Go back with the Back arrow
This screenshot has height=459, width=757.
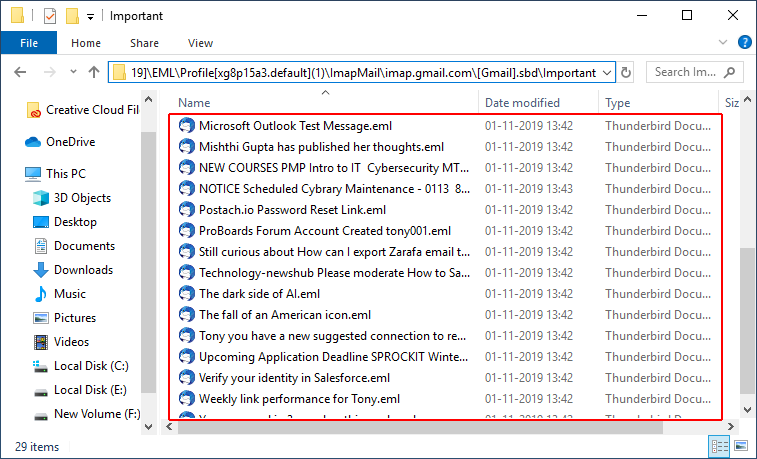20,72
